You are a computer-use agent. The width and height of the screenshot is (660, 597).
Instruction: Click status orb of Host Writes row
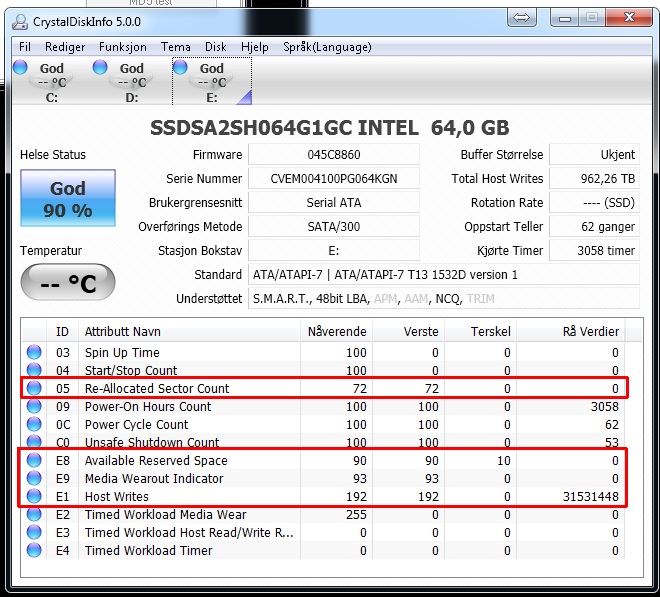(x=34, y=496)
